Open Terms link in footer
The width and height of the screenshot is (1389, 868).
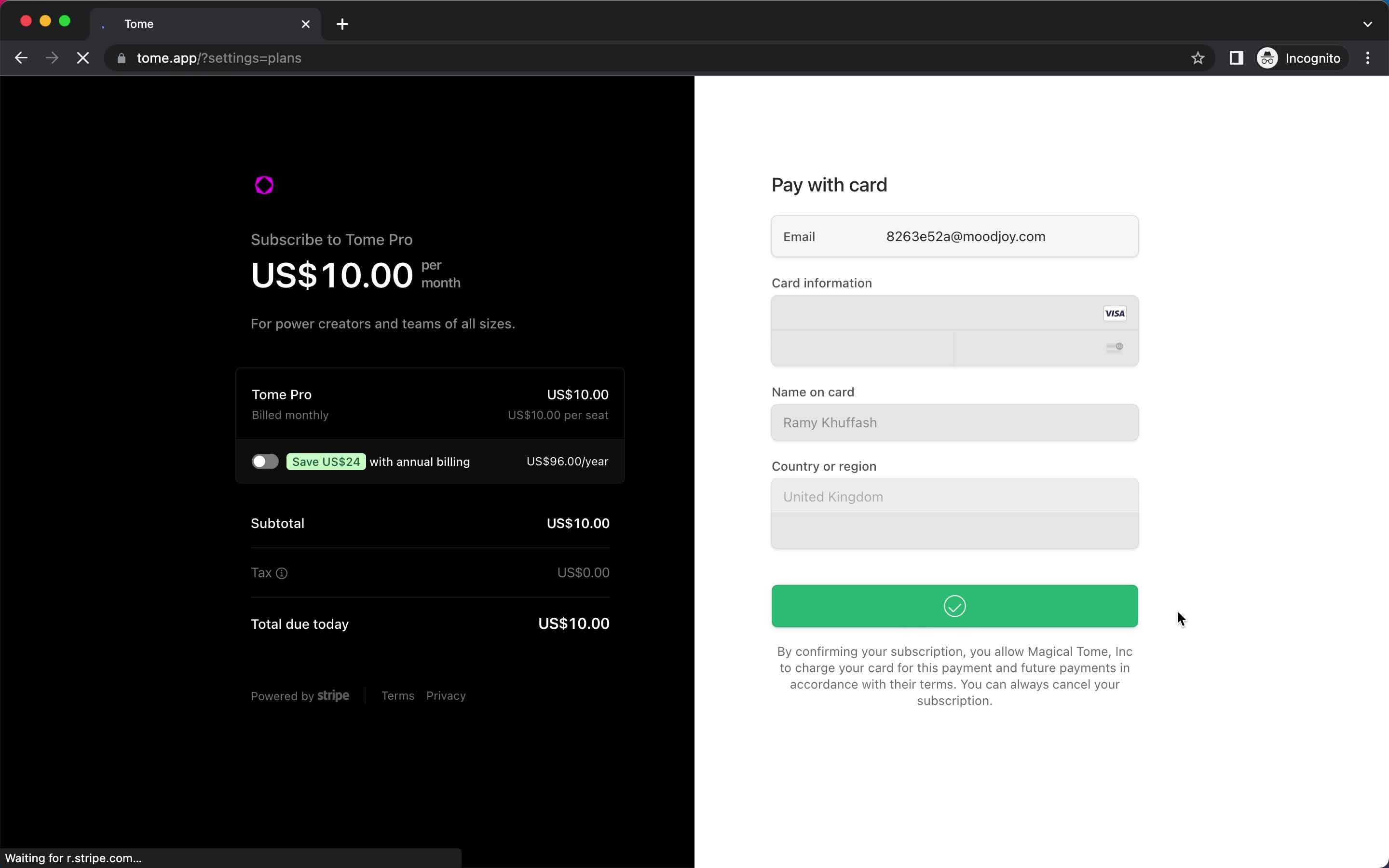397,695
